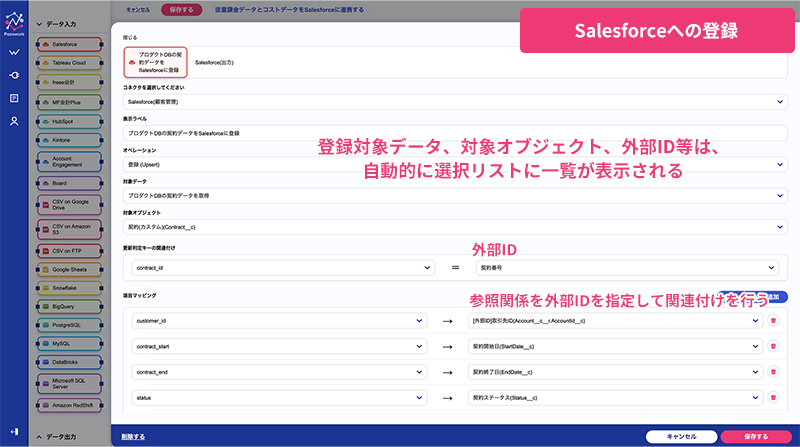Open the 契約開始日(StartDate__c) target dropdown
Image resolution: width=800 pixels, height=447 pixels.
(615, 346)
